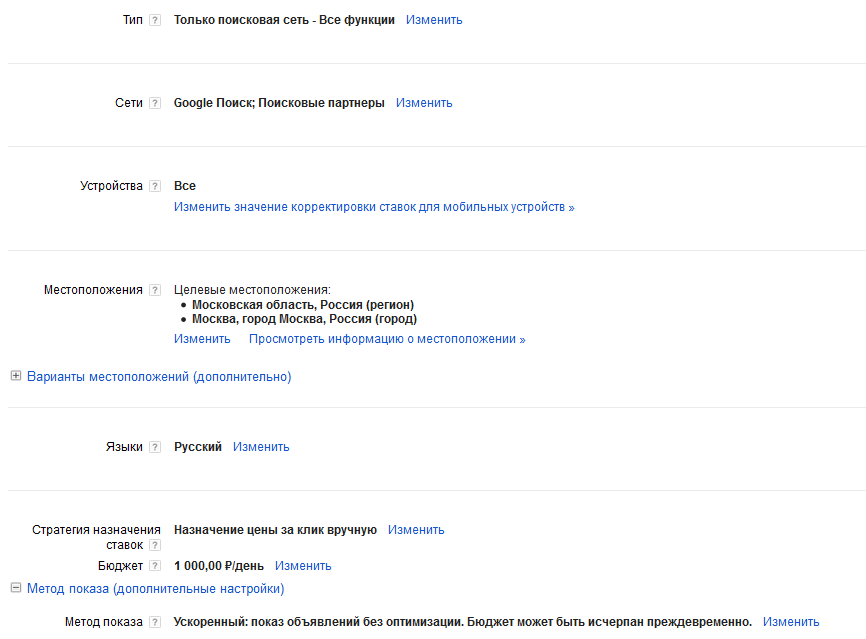The height and width of the screenshot is (639, 866).
Task: Open help tooltip beside Устройства
Action: [154, 186]
